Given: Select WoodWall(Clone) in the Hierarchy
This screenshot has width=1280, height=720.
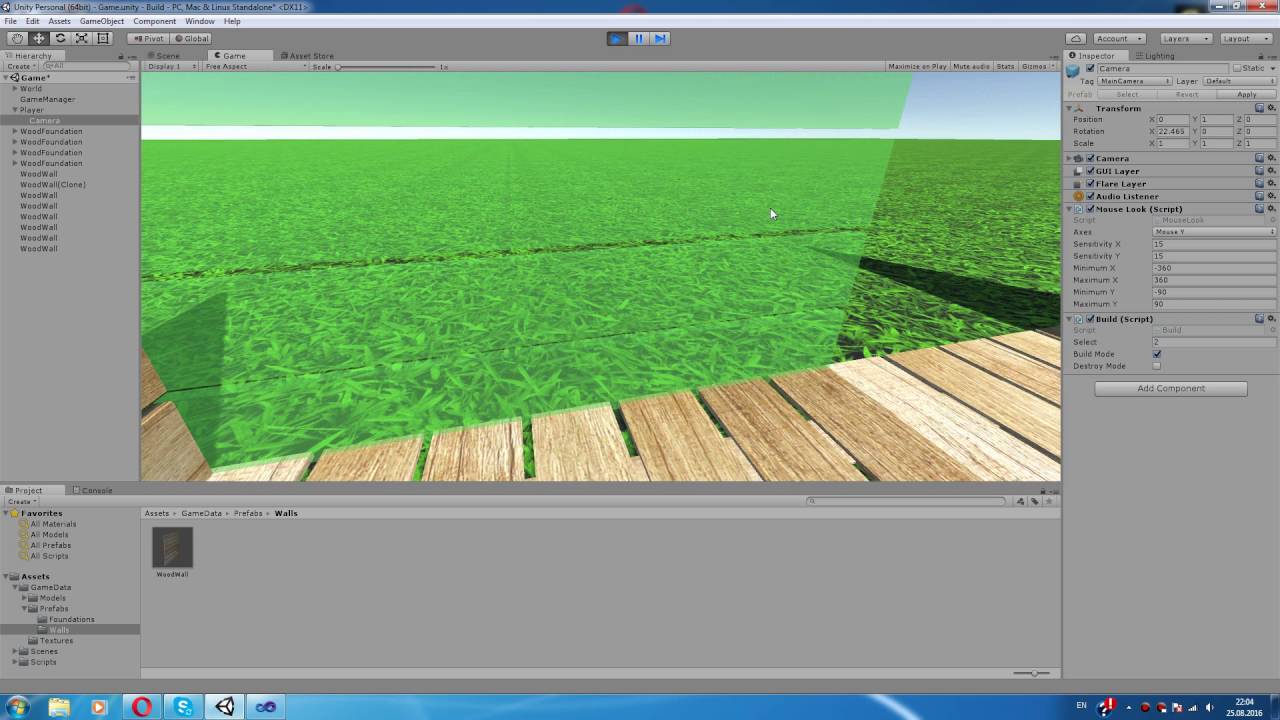Looking at the screenshot, I should pyautogui.click(x=53, y=184).
